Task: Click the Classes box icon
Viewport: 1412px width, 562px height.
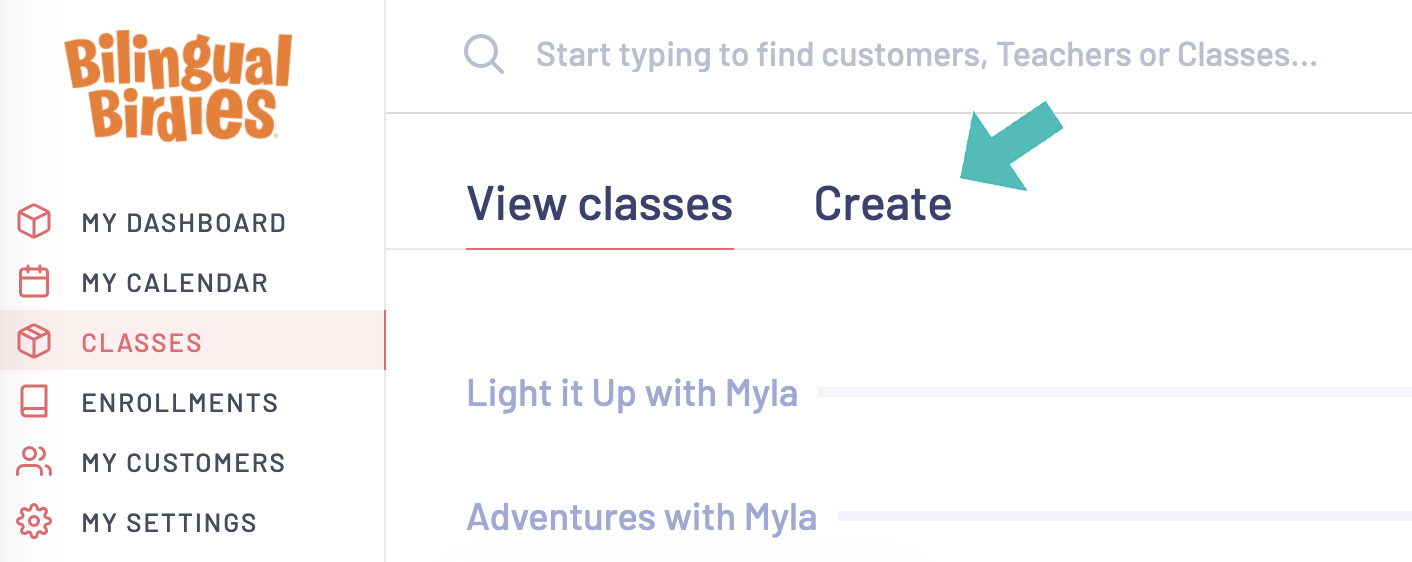Action: (34, 342)
